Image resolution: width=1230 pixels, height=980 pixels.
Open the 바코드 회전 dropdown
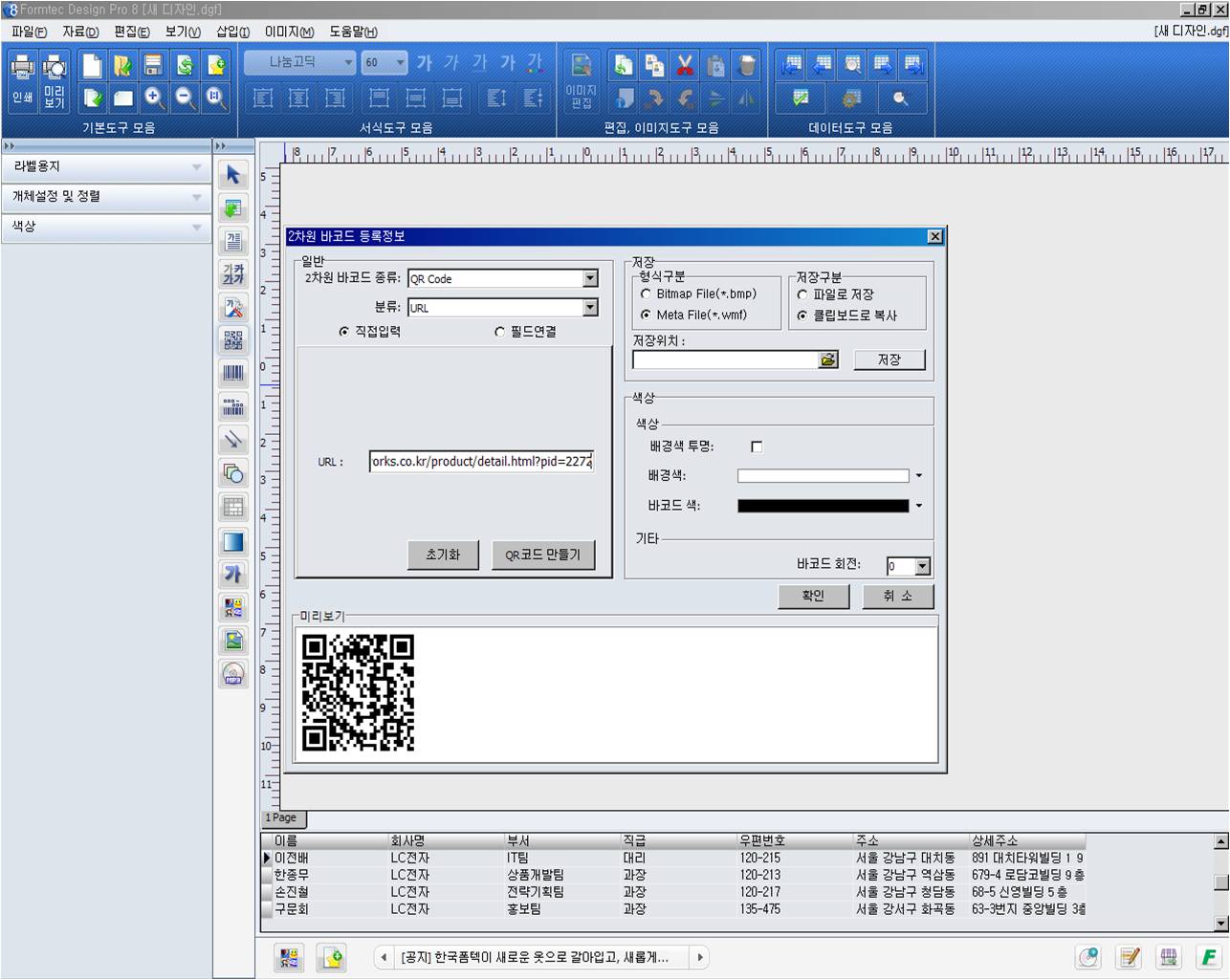pyautogui.click(x=922, y=566)
